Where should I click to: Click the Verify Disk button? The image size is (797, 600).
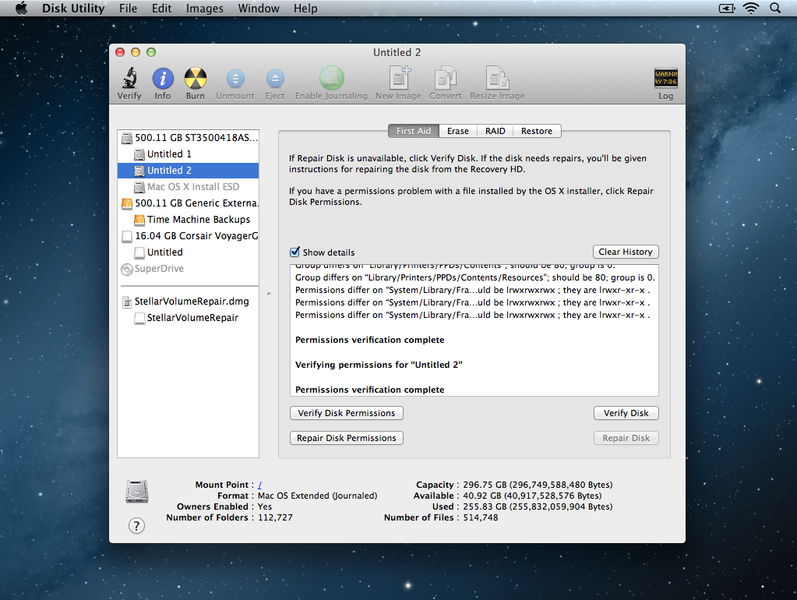[x=626, y=413]
